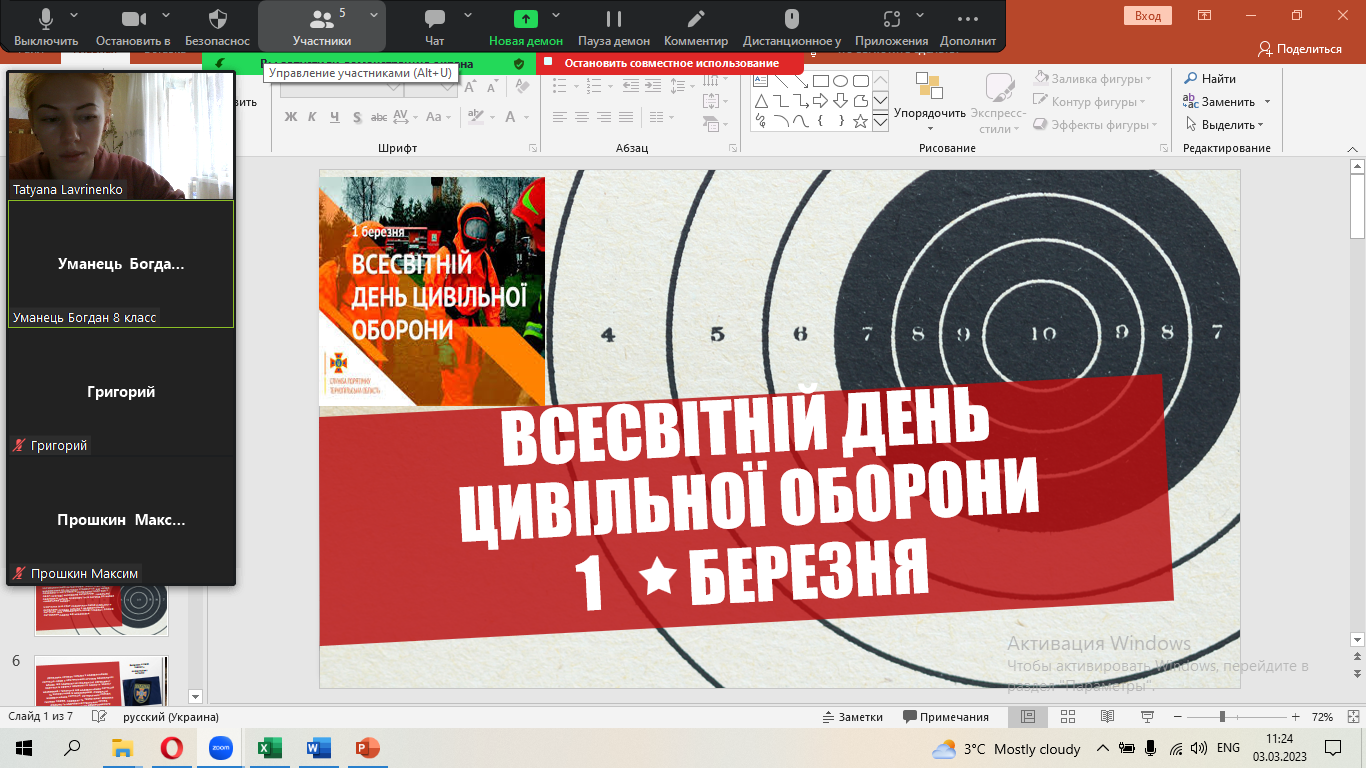The height and width of the screenshot is (768, 1366).
Task: Toggle Underline formatting (Ч)
Action: click(334, 117)
